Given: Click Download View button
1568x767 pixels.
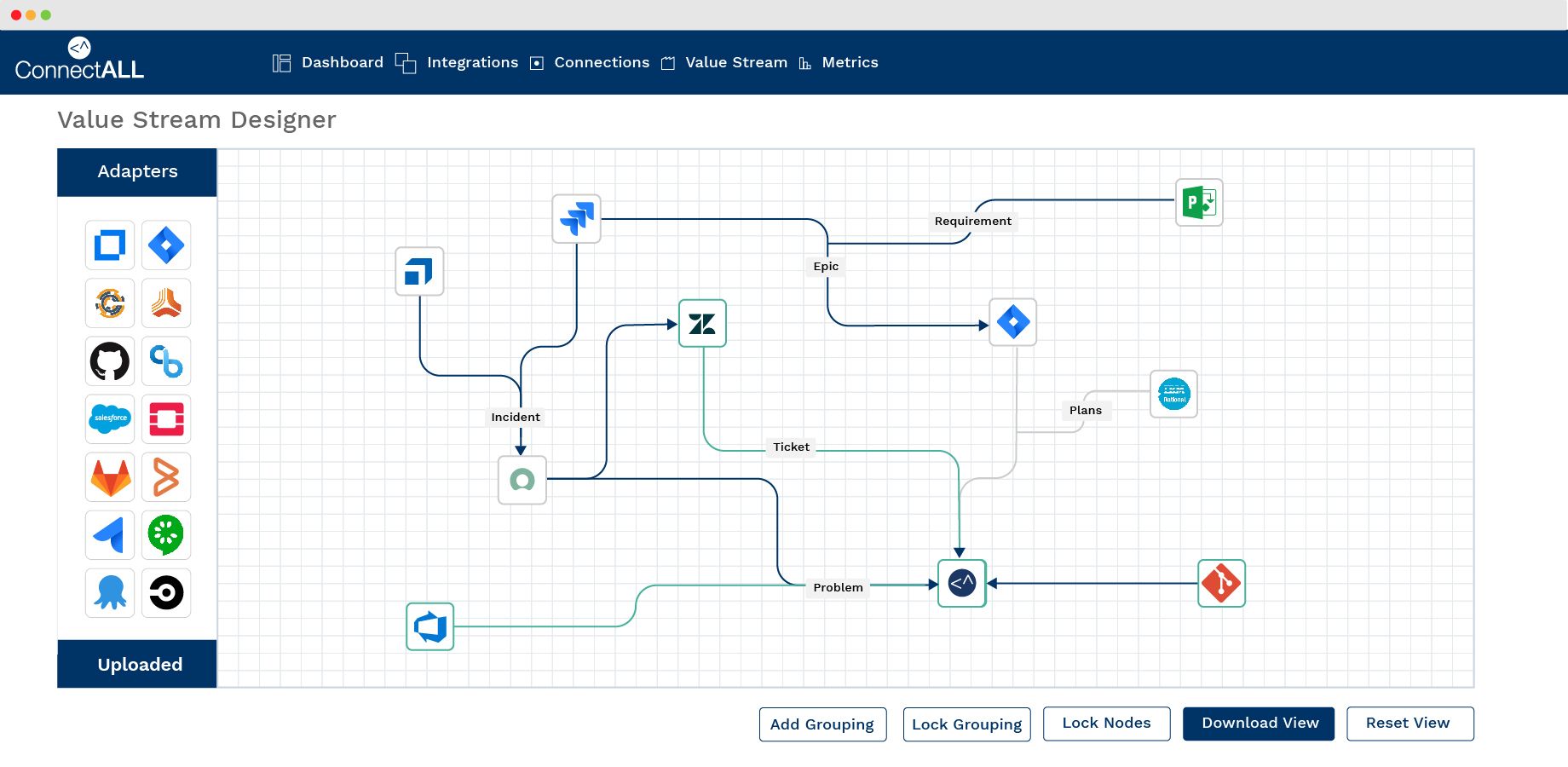Looking at the screenshot, I should tap(1259, 724).
